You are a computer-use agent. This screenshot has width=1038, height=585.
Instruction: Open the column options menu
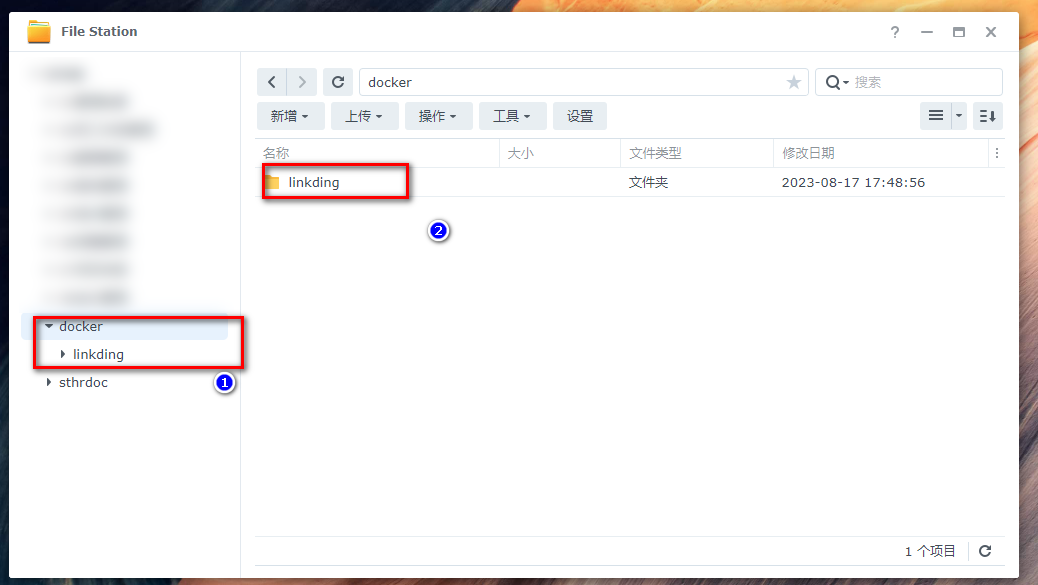[996, 153]
